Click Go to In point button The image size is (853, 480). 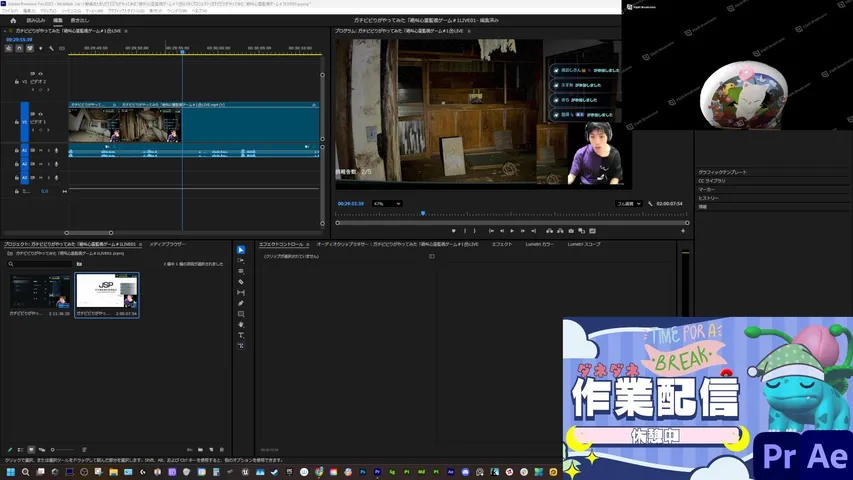[491, 231]
